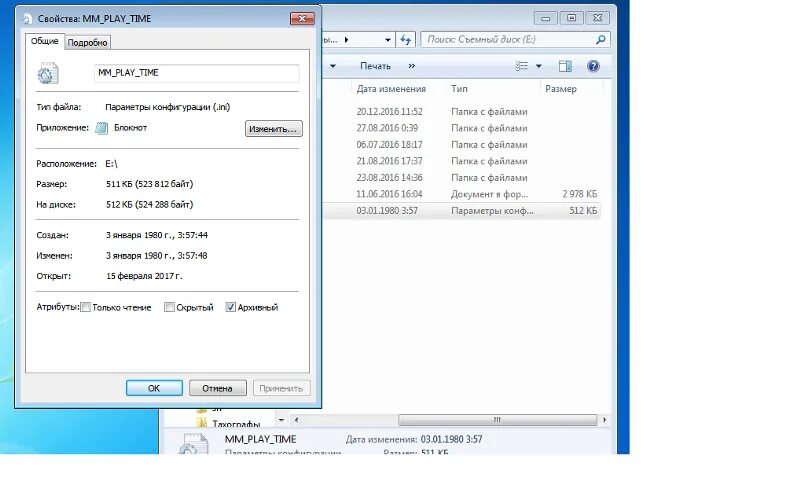
Task: Click the Блокнот notepad icon
Action: (102, 128)
